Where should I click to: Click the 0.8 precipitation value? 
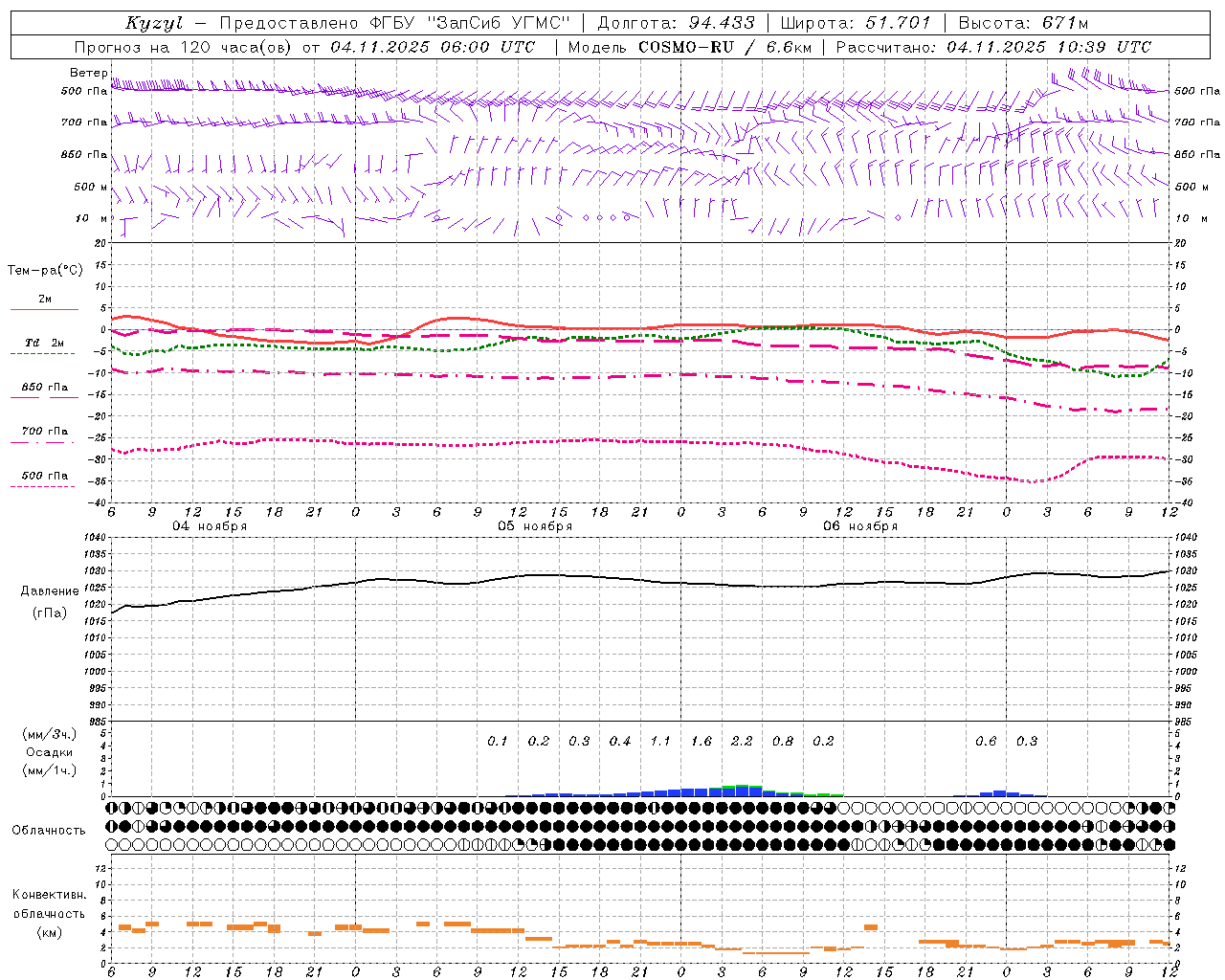point(783,741)
